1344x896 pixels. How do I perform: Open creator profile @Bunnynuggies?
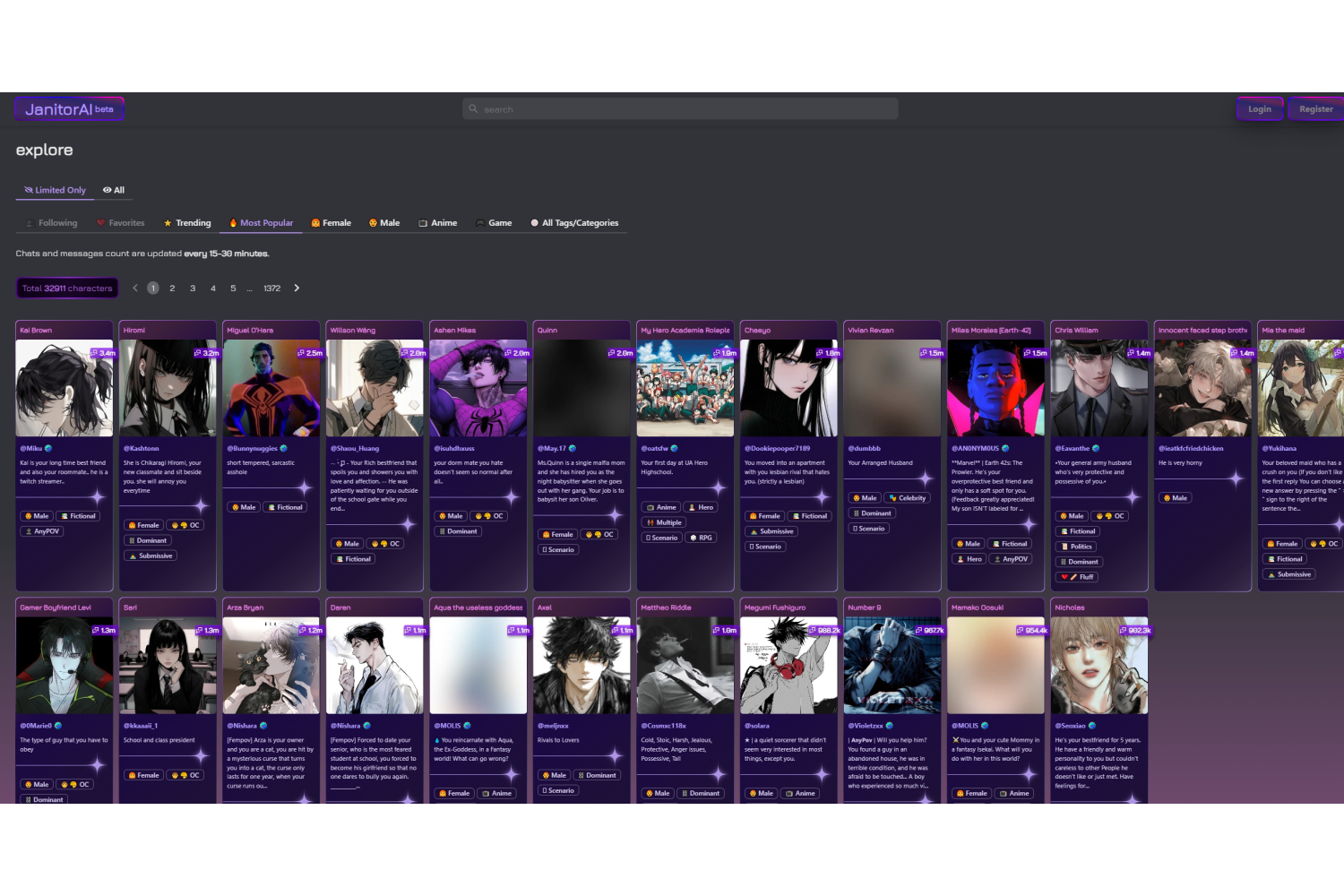253,449
